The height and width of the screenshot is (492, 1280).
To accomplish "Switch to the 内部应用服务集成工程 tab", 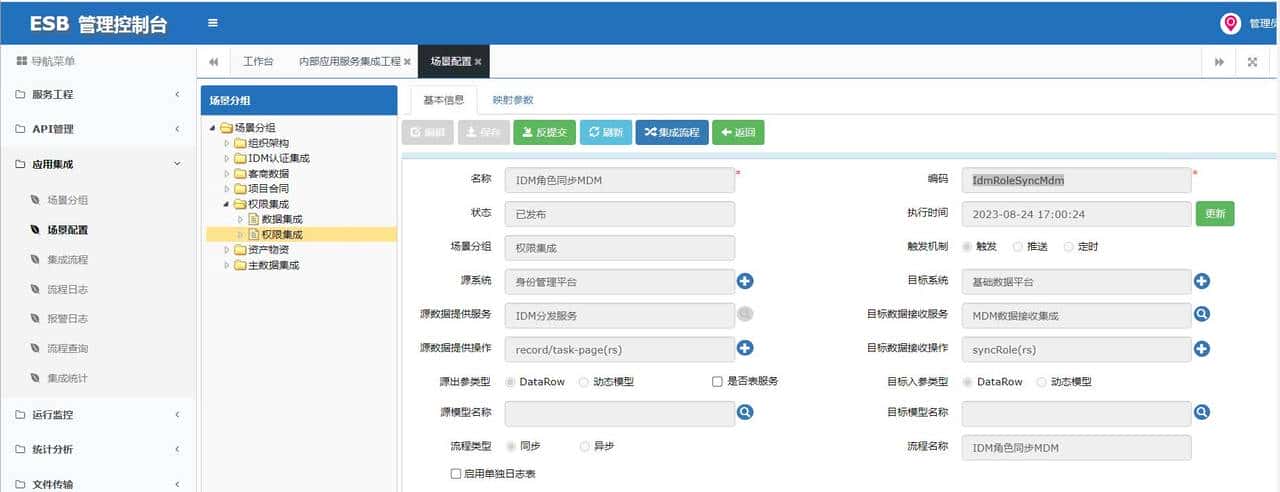I will (349, 62).
